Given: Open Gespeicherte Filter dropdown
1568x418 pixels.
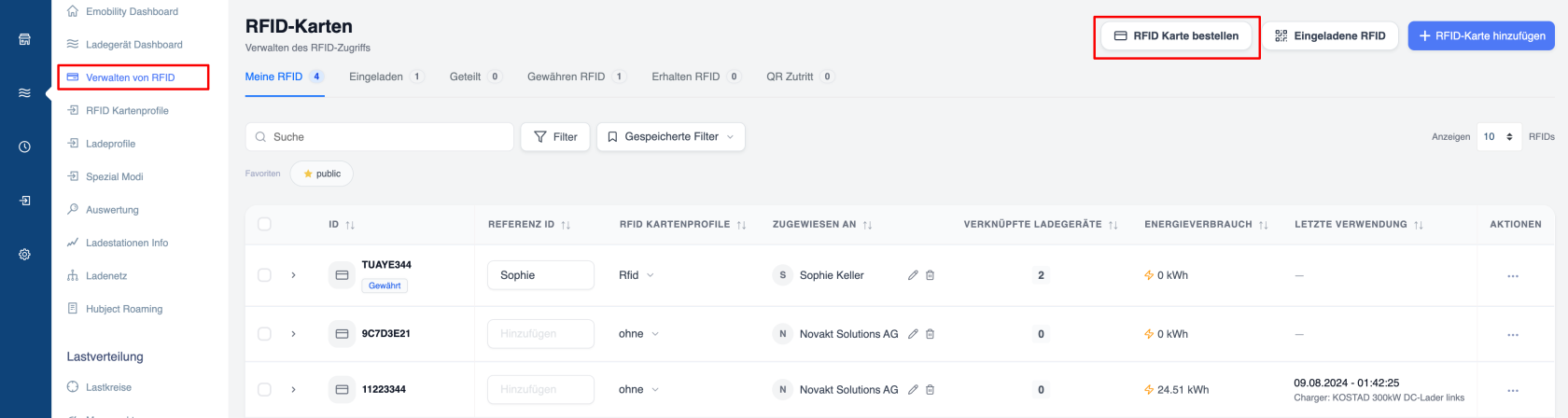Looking at the screenshot, I should pyautogui.click(x=670, y=136).
